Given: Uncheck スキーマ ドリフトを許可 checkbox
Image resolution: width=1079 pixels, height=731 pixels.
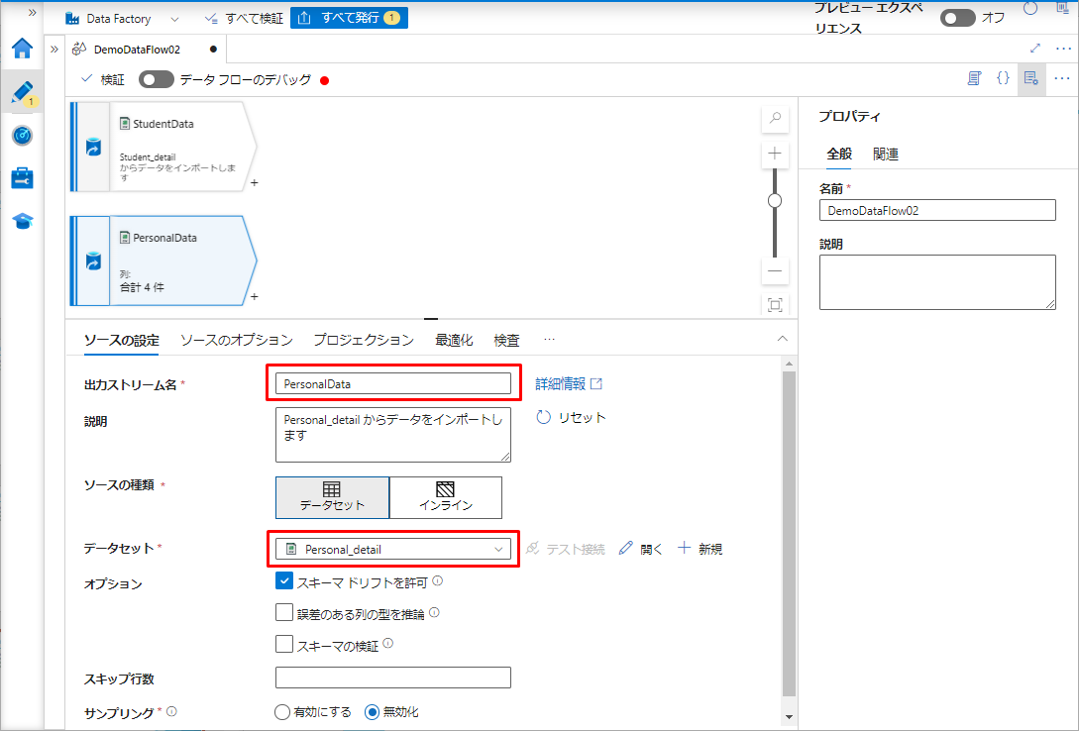Looking at the screenshot, I should [284, 581].
